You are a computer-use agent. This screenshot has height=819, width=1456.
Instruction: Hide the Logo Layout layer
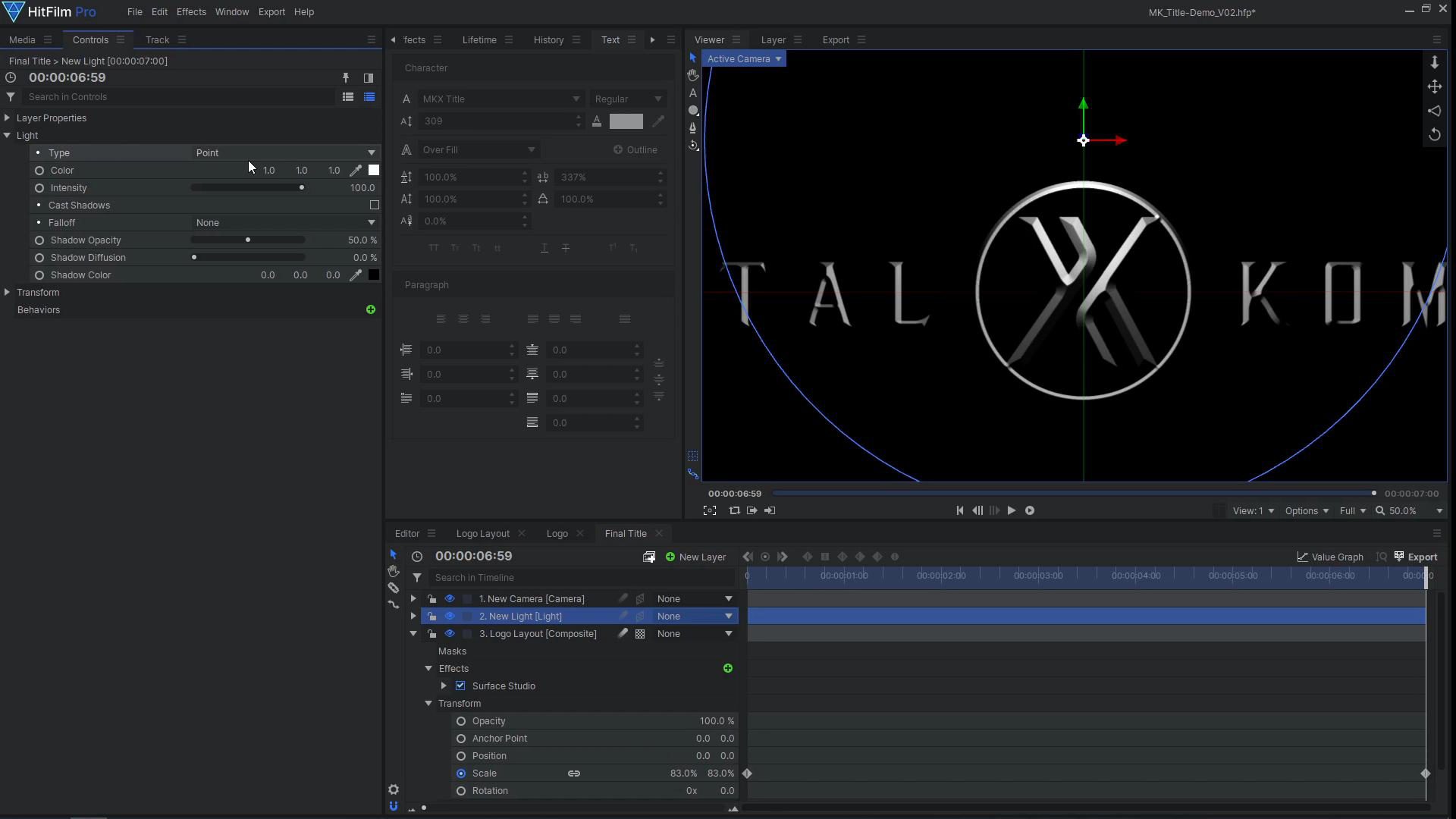click(x=450, y=634)
